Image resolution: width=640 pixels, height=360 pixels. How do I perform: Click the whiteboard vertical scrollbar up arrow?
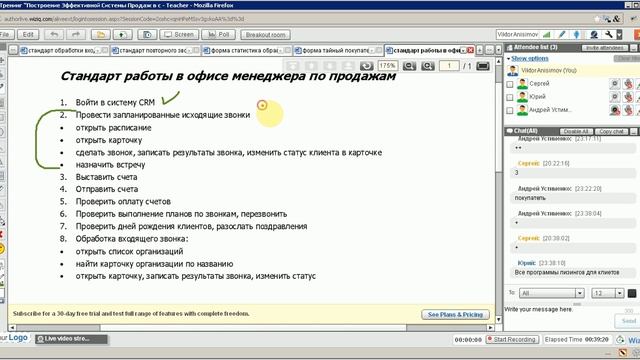pyautogui.click(x=498, y=61)
